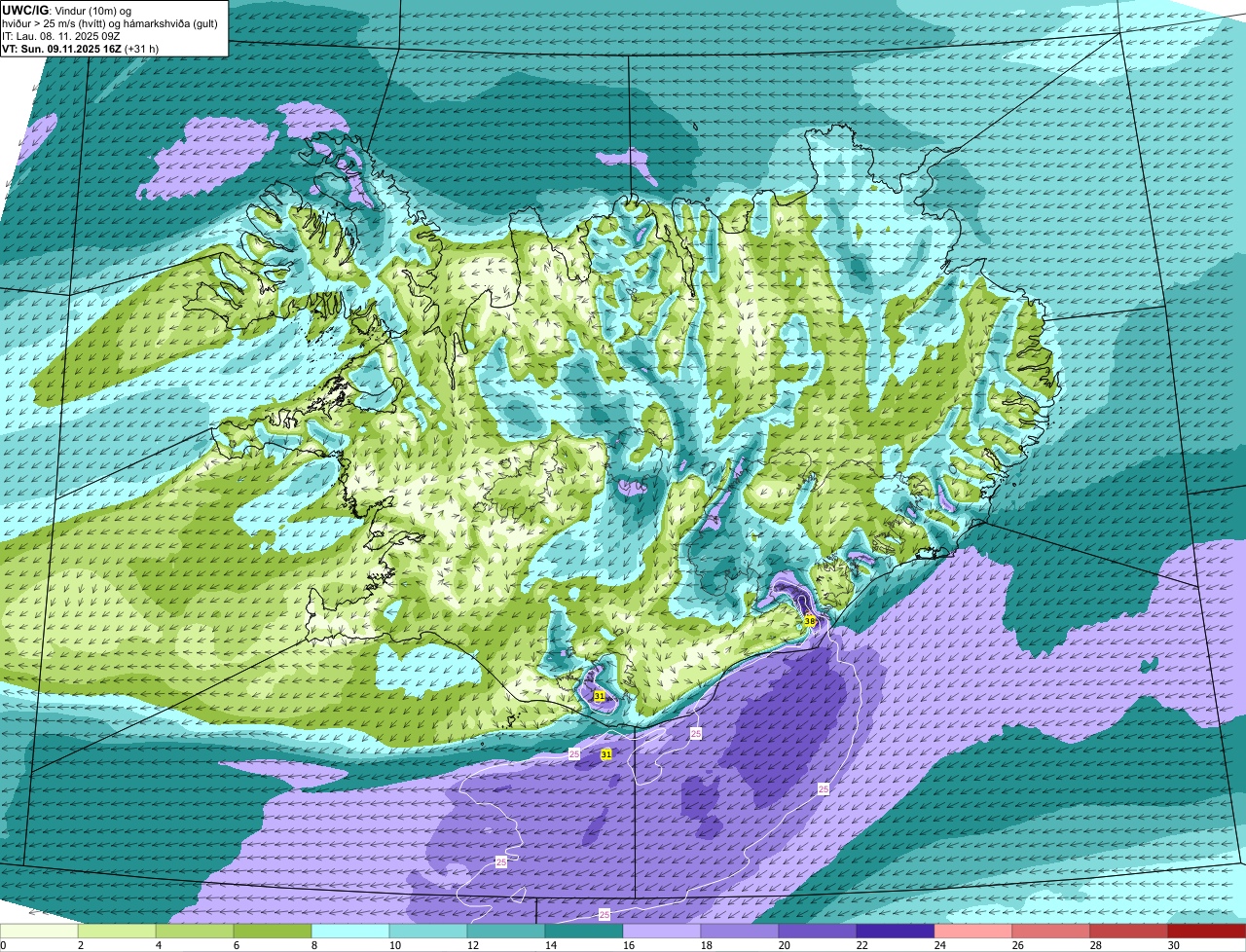
Task: Click the legend tick label '12'
Action: point(472,945)
